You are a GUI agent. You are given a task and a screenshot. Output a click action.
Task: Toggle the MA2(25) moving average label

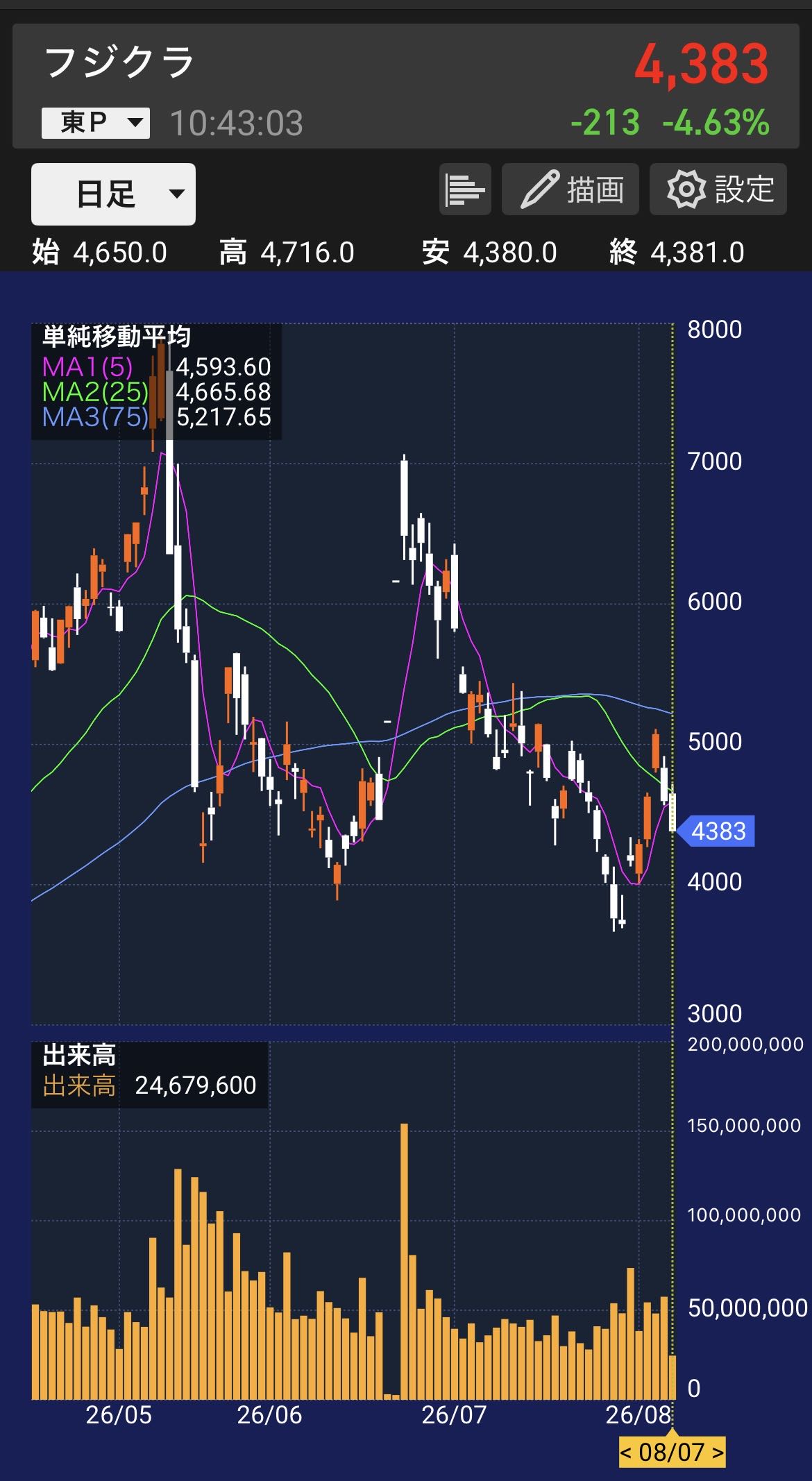pyautogui.click(x=95, y=392)
